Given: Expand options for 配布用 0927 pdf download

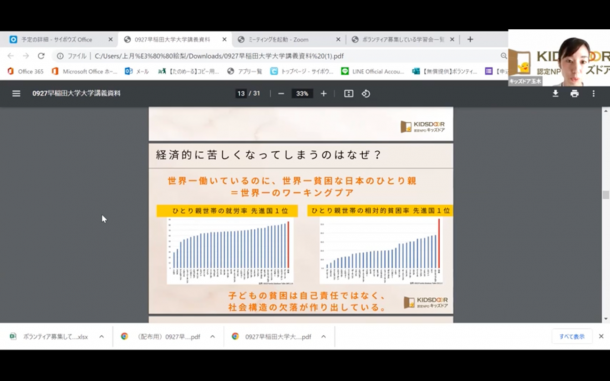Looking at the screenshot, I should (x=212, y=337).
